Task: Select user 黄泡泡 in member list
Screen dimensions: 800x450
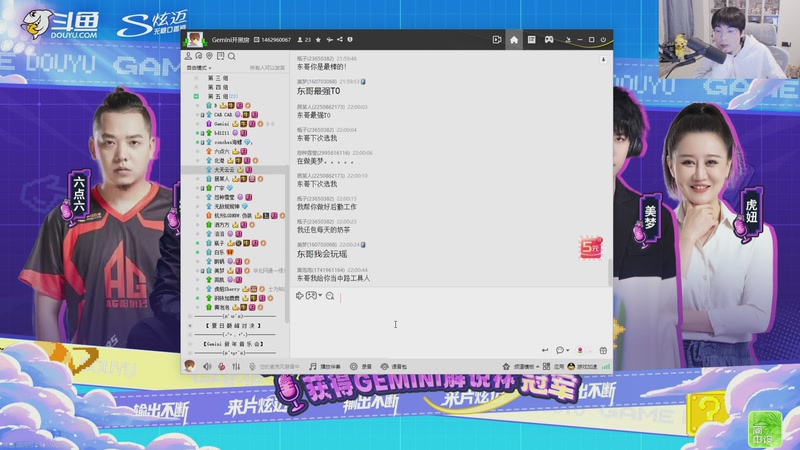Action: coord(221,308)
